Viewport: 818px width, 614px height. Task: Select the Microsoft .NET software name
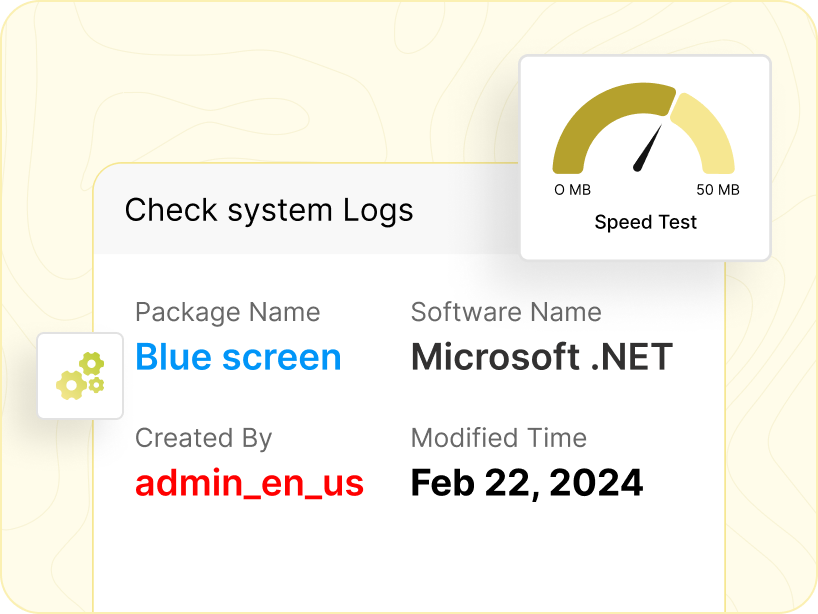click(x=541, y=357)
